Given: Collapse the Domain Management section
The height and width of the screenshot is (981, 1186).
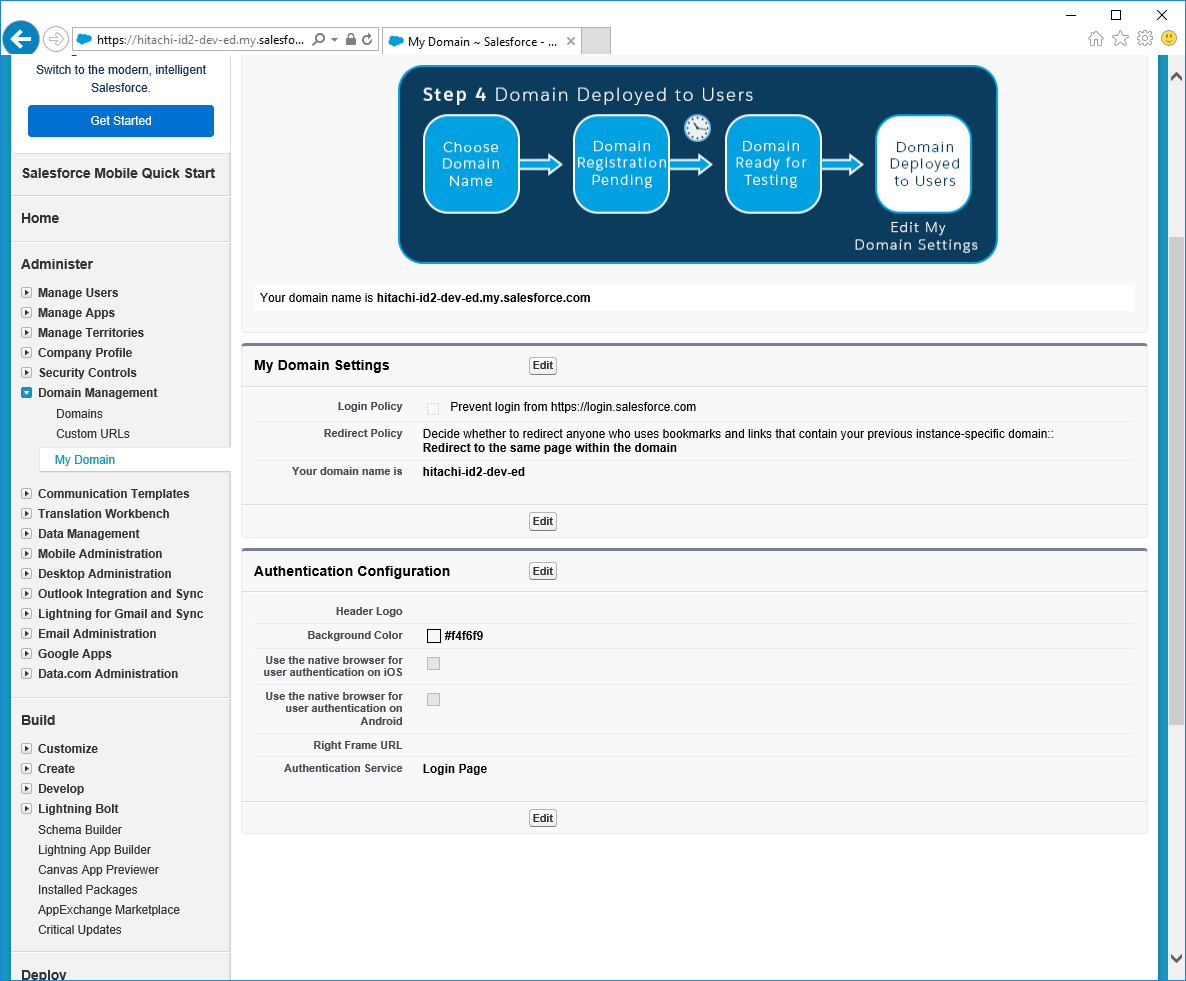Looking at the screenshot, I should coord(27,393).
